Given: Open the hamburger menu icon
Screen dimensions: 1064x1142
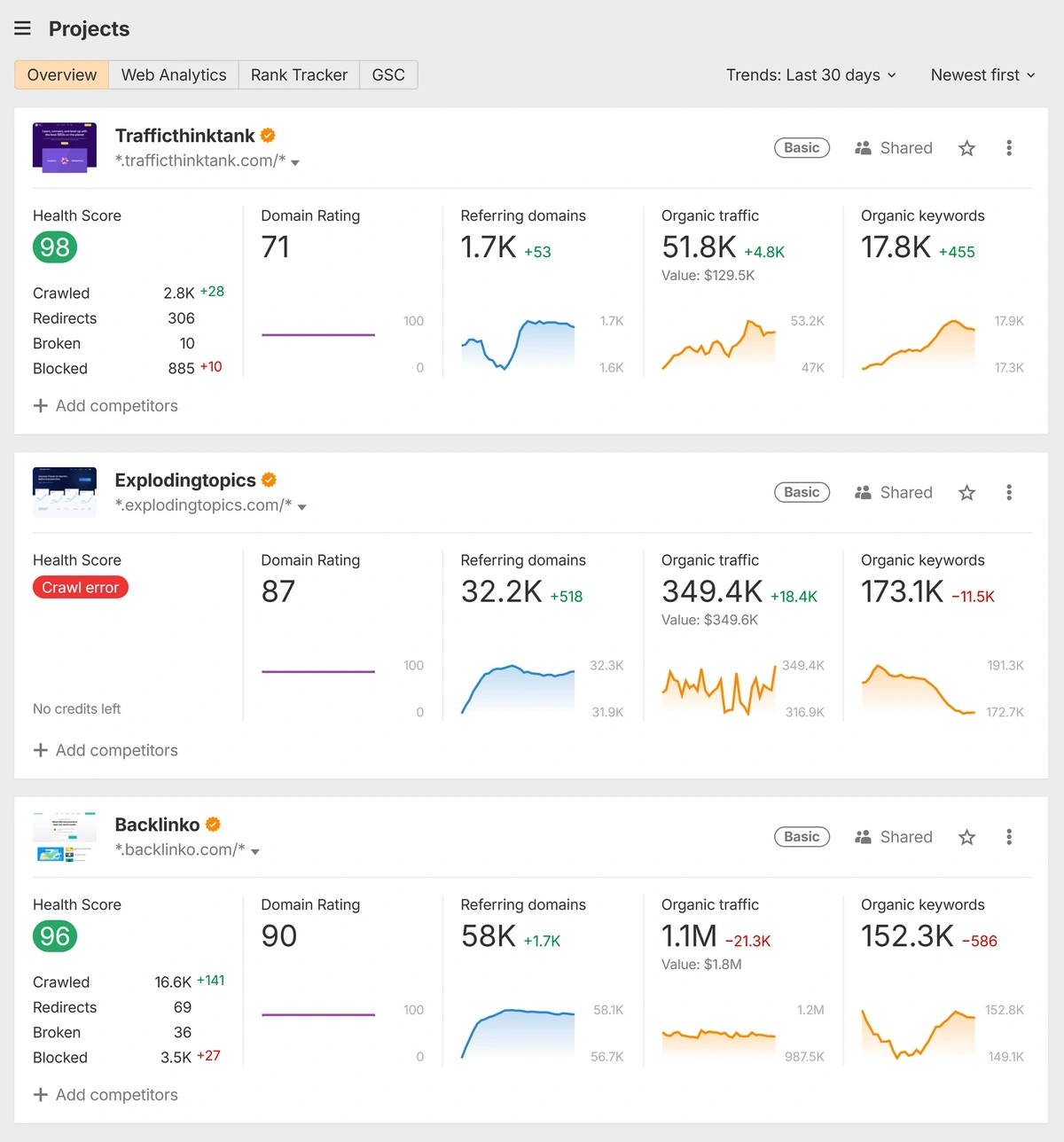Looking at the screenshot, I should (x=23, y=28).
